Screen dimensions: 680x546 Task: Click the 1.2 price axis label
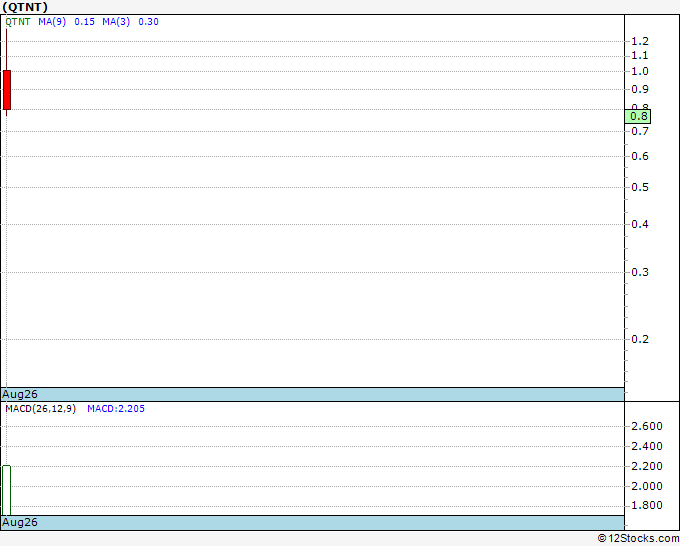coord(640,41)
